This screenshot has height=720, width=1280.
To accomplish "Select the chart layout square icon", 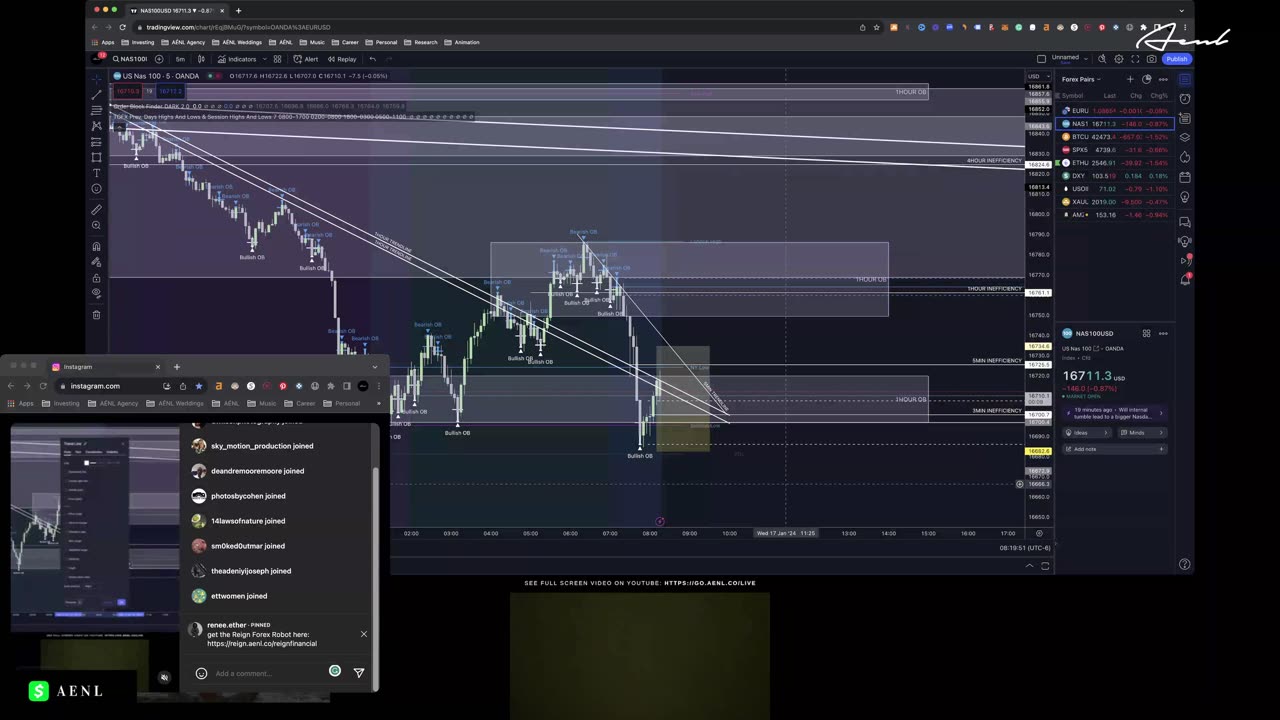I will [x=1041, y=59].
